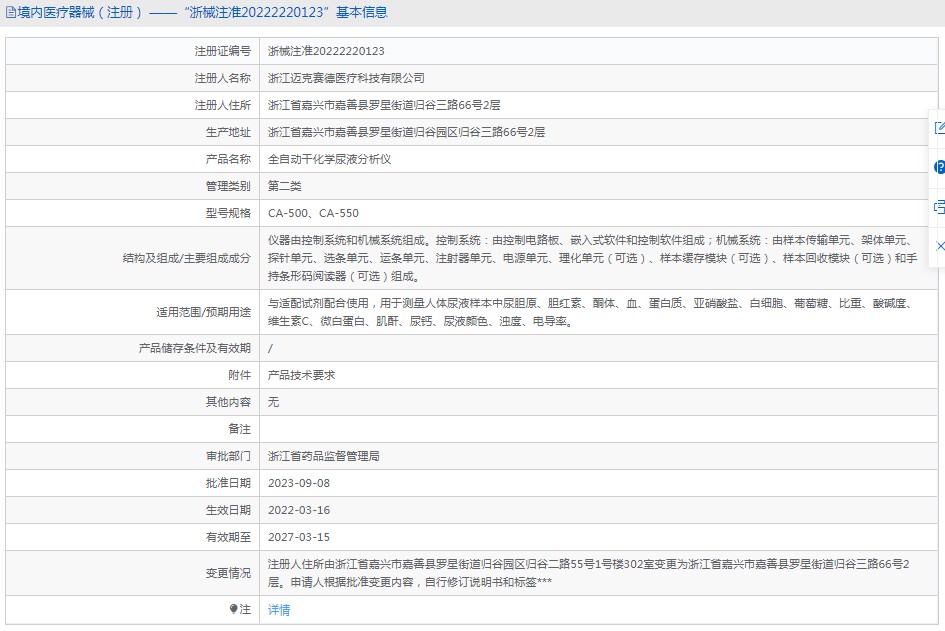Click the document icon beside the page title
Screen dimensions: 945x631
pos(10,12)
